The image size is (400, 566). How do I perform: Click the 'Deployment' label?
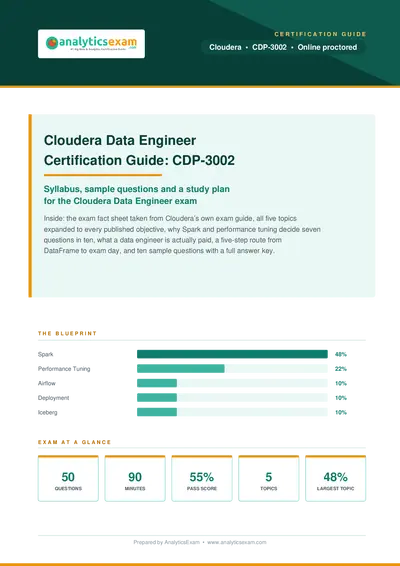click(x=53, y=398)
